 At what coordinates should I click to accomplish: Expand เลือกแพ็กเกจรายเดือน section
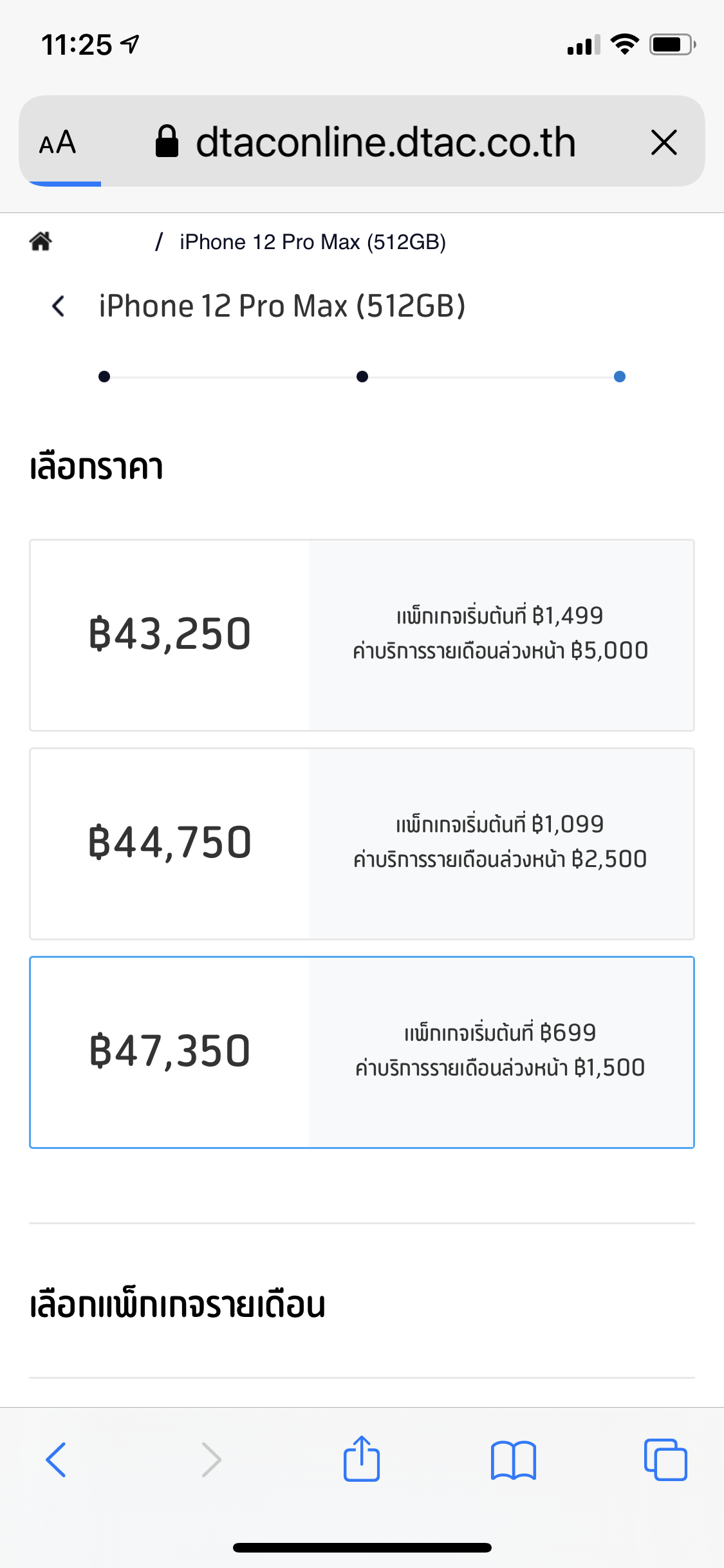coord(362,1305)
